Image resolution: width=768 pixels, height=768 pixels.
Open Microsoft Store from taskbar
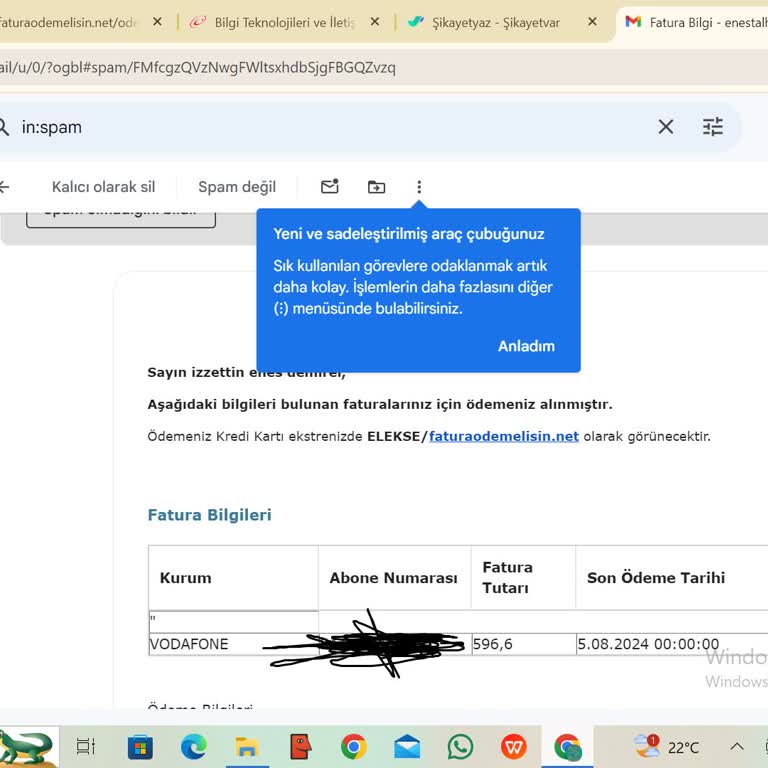(x=140, y=747)
